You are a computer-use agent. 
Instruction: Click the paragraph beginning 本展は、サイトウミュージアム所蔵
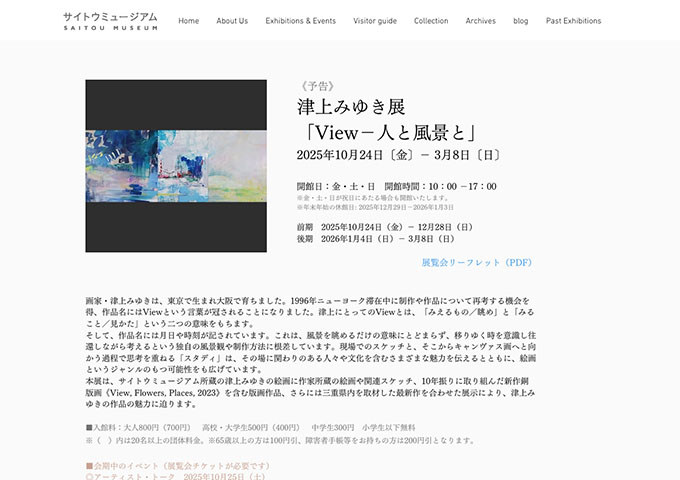(310, 392)
